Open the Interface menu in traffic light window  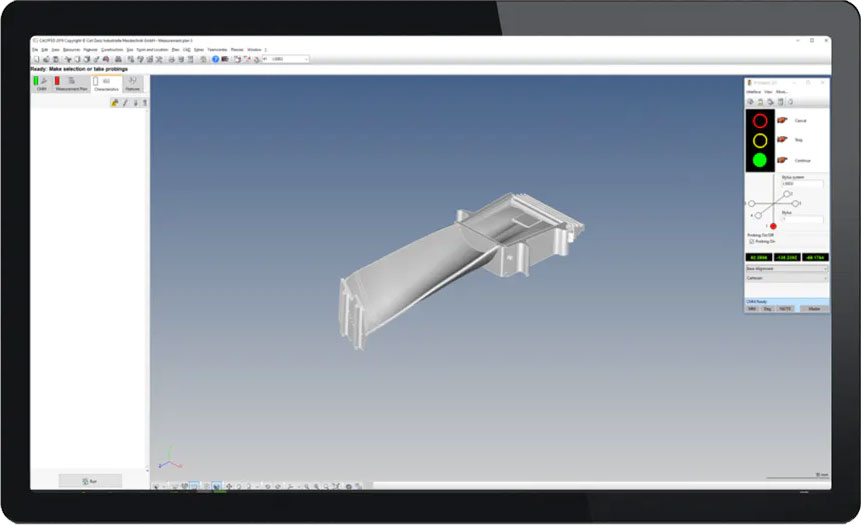[753, 92]
